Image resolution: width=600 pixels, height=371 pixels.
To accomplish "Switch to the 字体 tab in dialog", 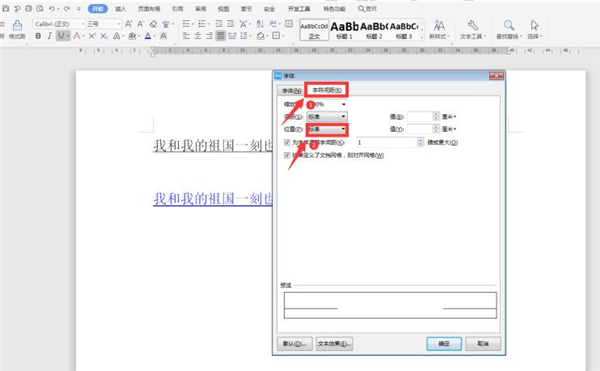I will coord(291,91).
